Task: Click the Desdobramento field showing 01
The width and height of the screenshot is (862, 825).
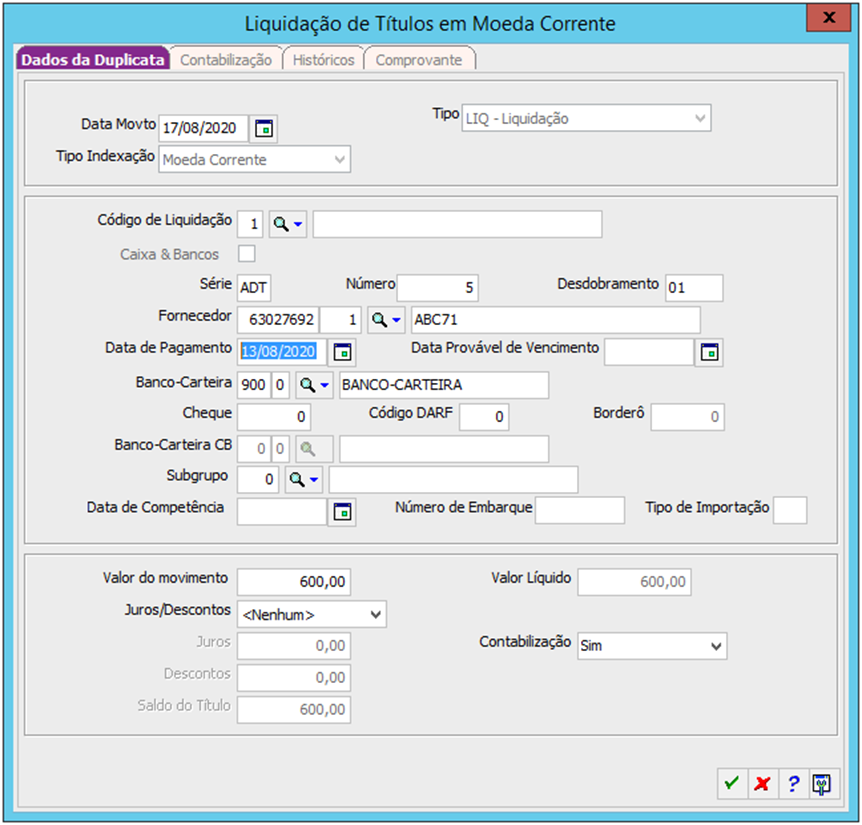Action: coord(694,287)
